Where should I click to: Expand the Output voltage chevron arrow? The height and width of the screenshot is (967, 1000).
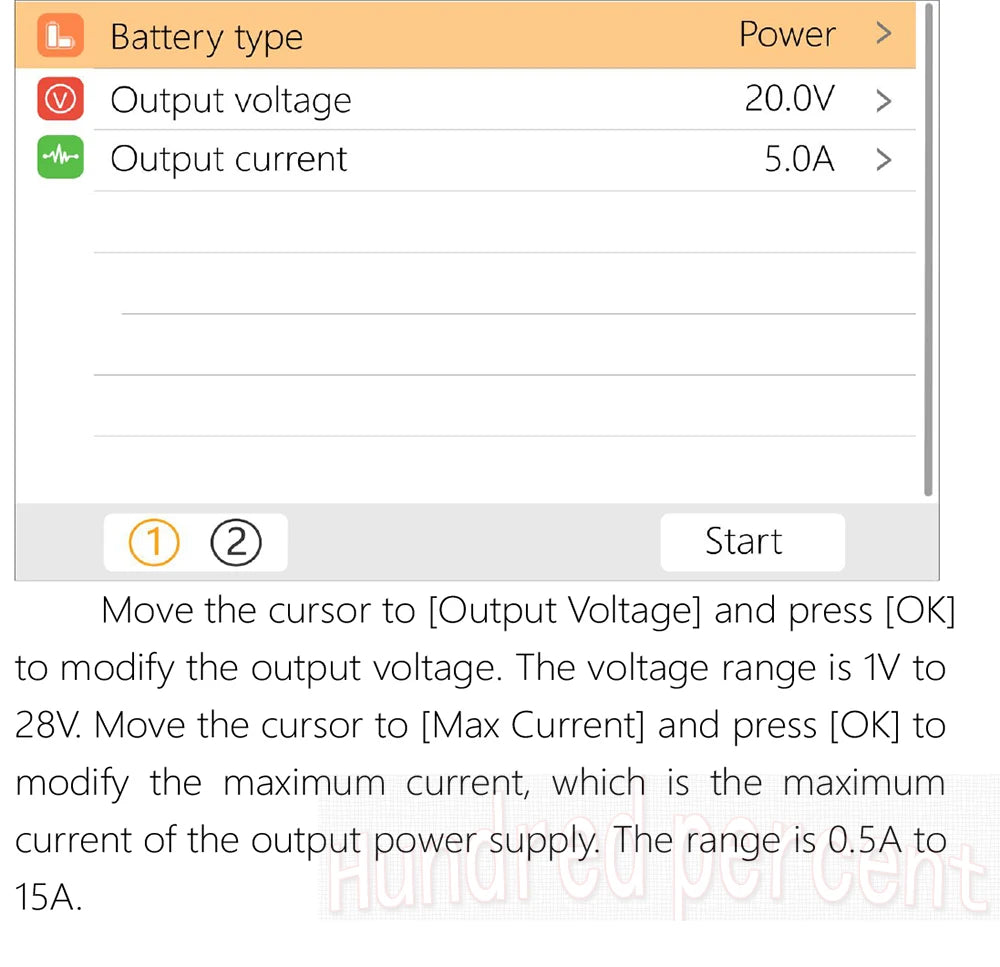point(883,100)
